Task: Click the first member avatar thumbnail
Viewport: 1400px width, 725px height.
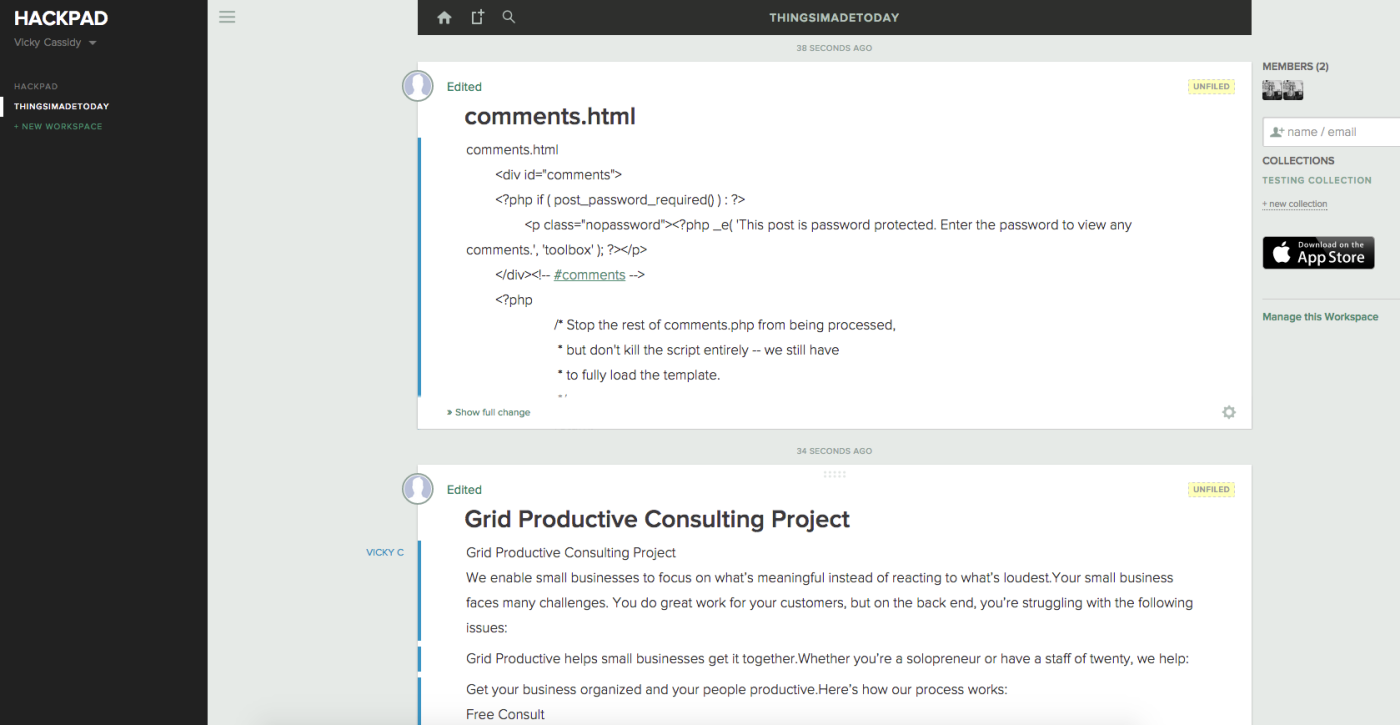Action: pos(1272,90)
